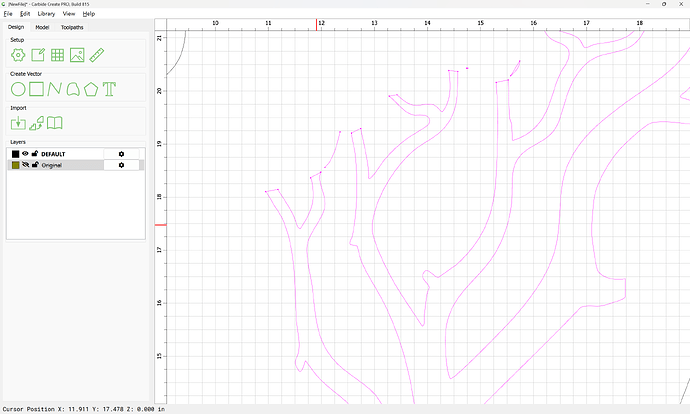The height and width of the screenshot is (414, 690).
Task: Select the DEFAULT layer row
Action: point(76,154)
